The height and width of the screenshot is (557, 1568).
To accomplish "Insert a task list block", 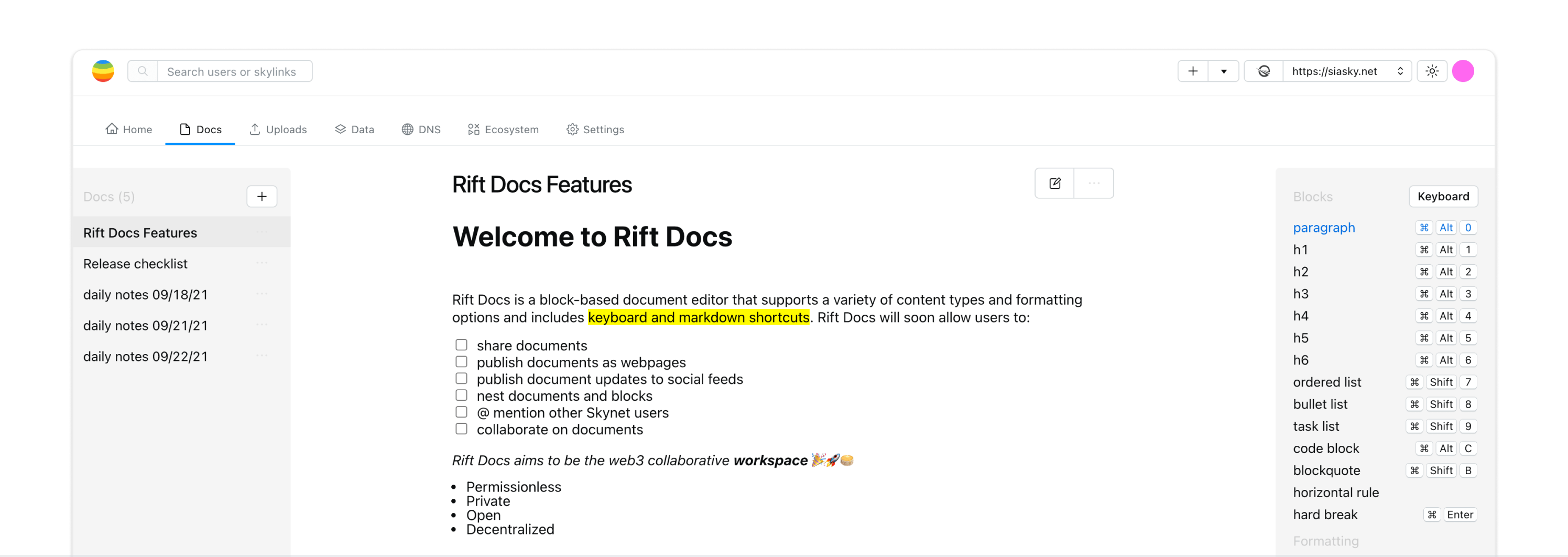I will coord(1384,426).
